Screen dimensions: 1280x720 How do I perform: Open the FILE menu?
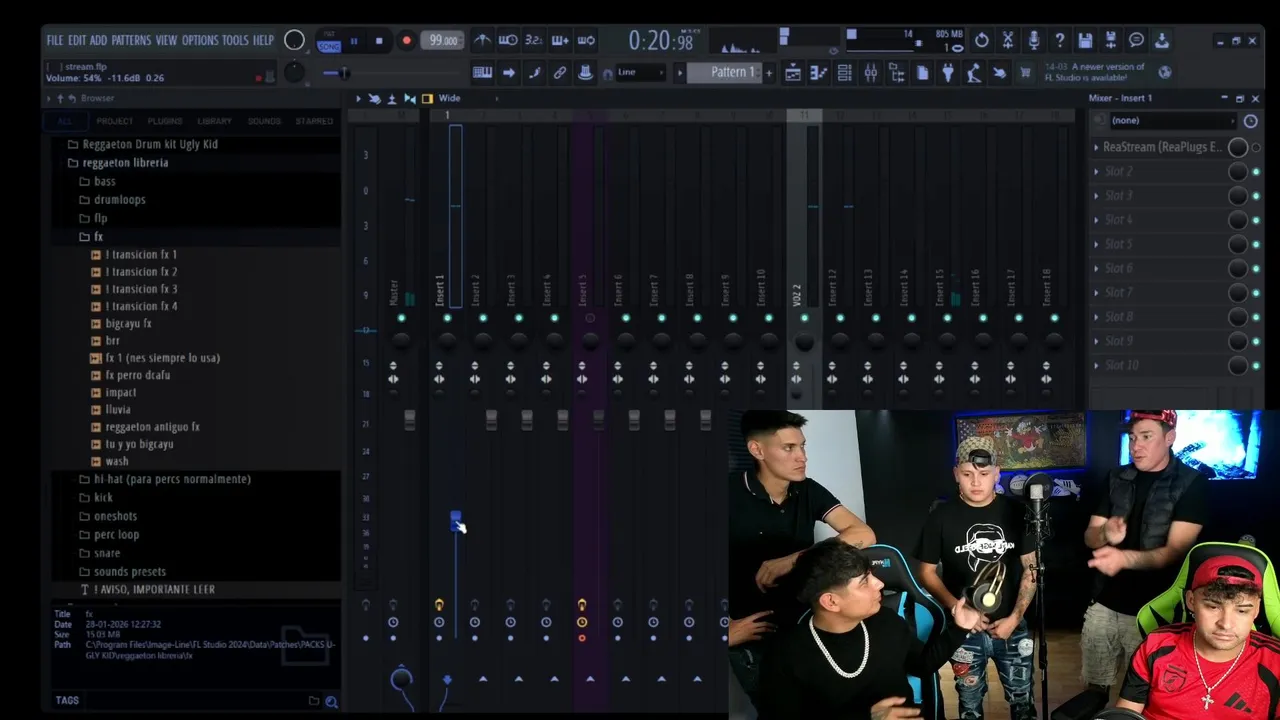tap(55, 40)
